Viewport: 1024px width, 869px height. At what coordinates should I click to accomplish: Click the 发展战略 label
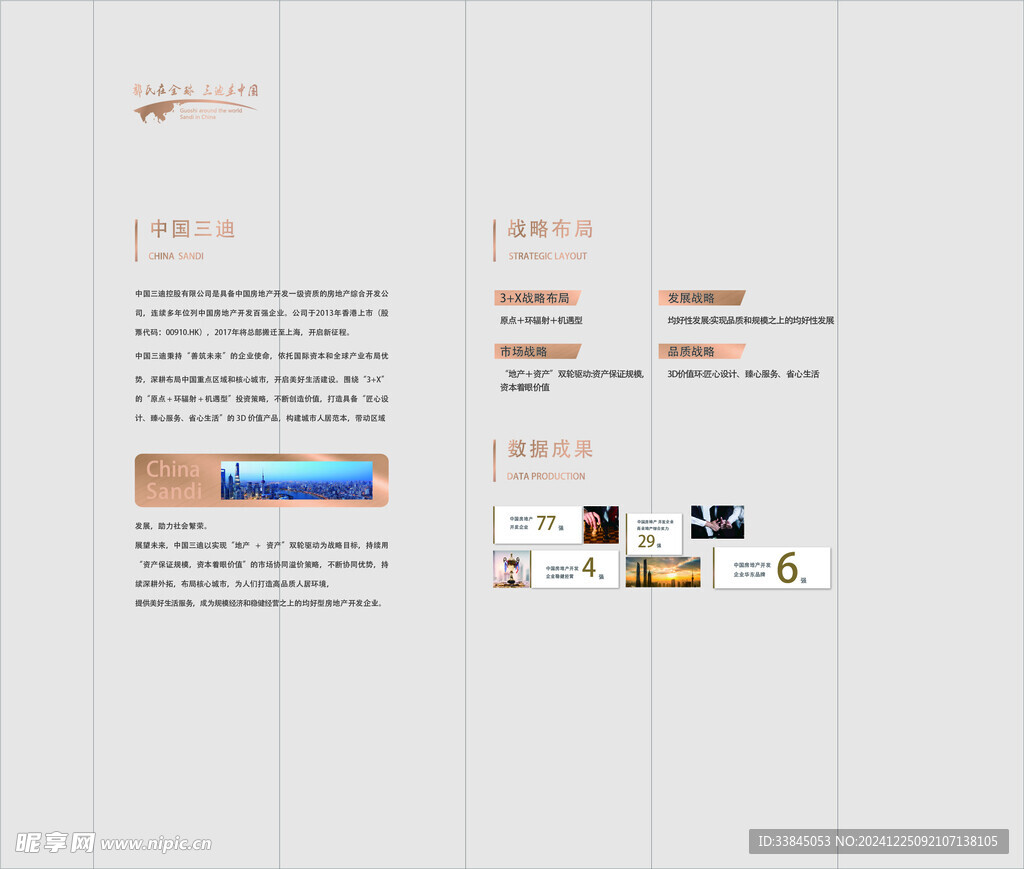(x=701, y=298)
